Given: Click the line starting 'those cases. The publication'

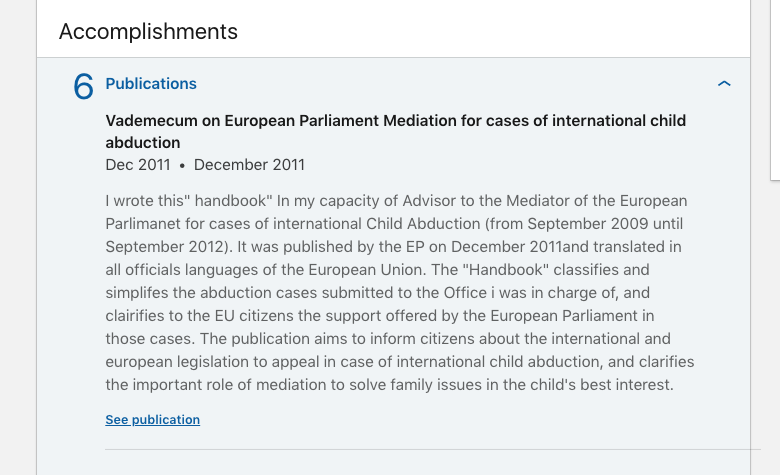Looking at the screenshot, I should 388,339.
